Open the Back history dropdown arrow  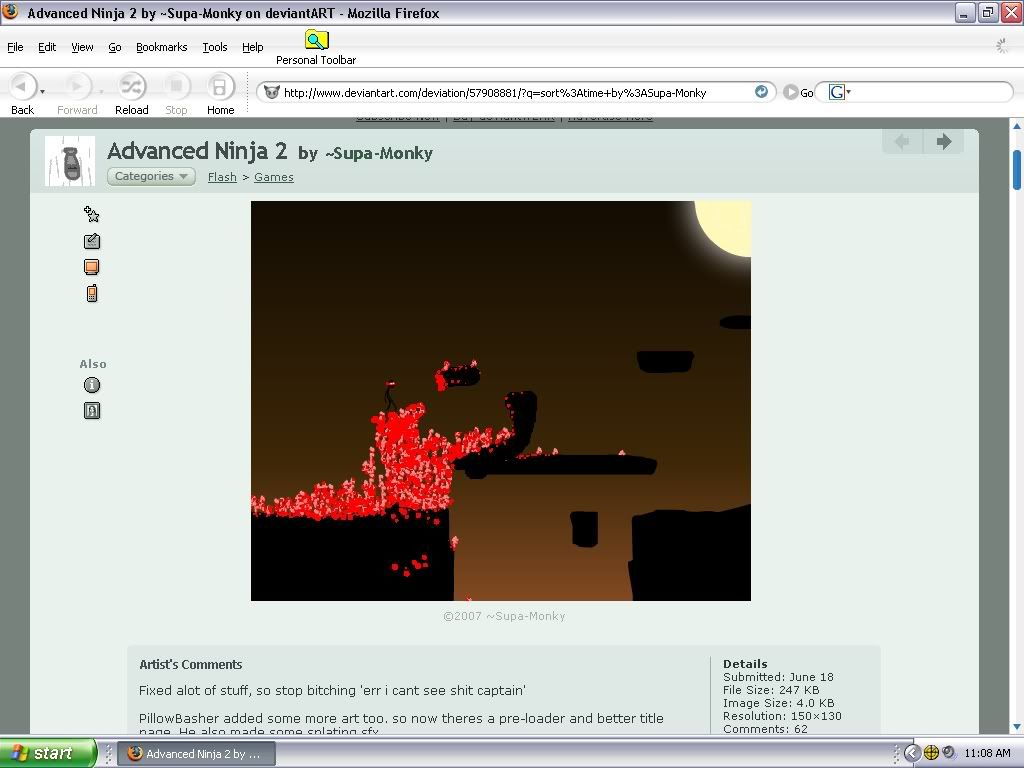coord(42,91)
